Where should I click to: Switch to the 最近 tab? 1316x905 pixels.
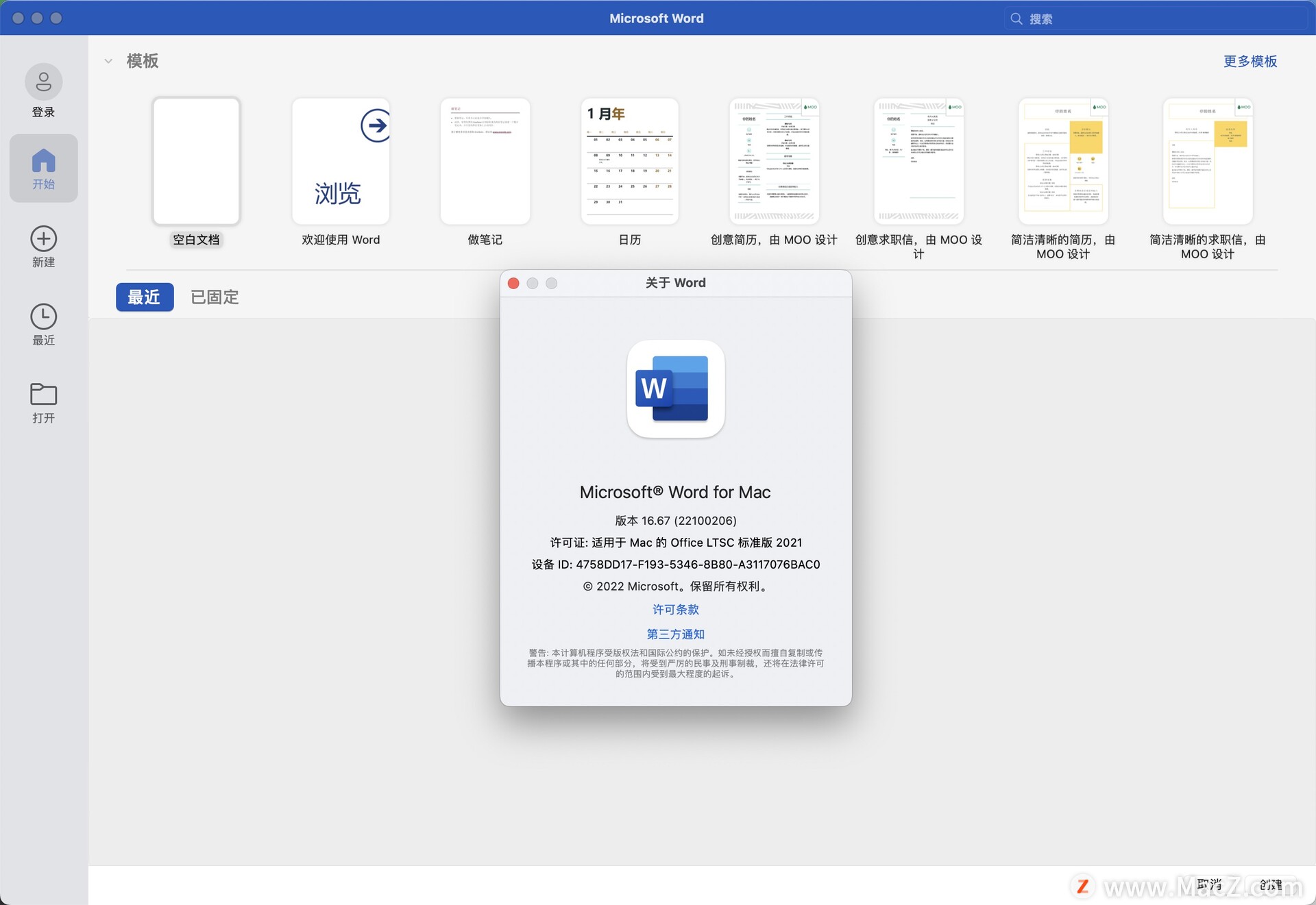(145, 297)
